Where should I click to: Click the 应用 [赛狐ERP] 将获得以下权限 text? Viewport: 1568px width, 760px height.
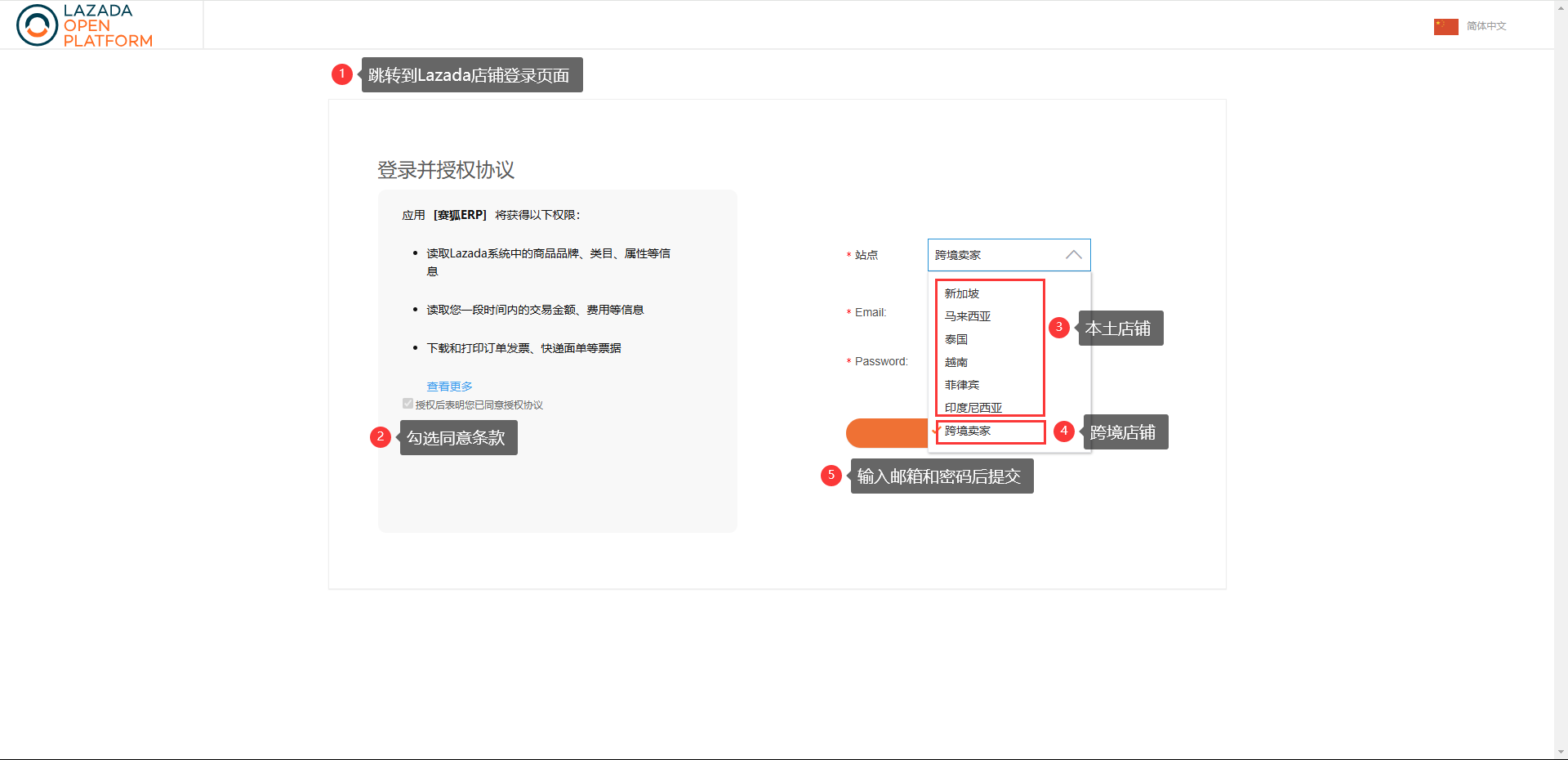point(491,215)
